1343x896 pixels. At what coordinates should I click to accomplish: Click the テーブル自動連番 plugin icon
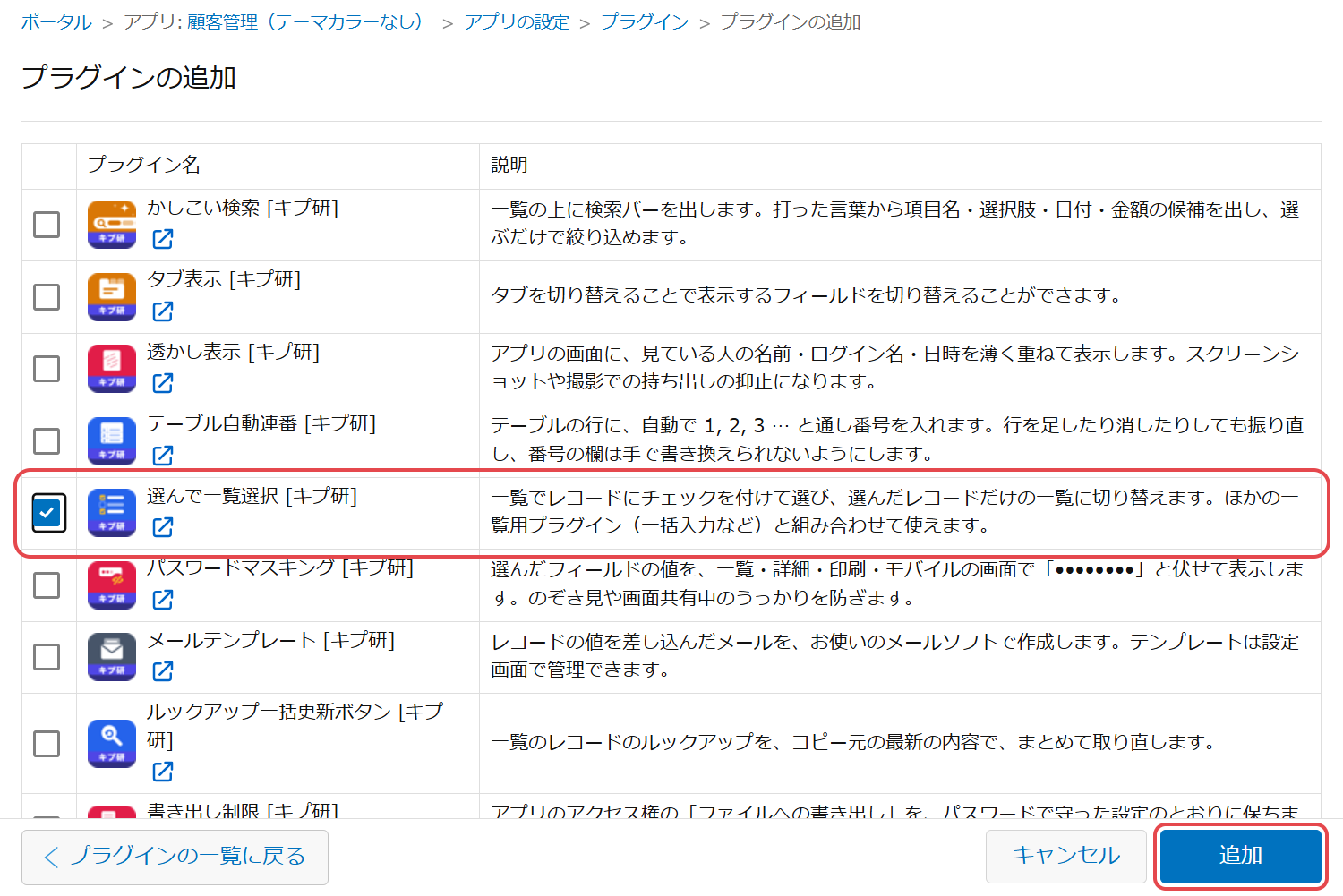coord(112,441)
